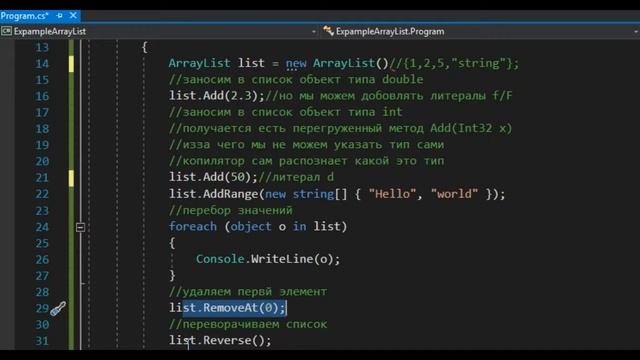Open the ExpampleArrayList.Program class dropdown

tap(636, 31)
